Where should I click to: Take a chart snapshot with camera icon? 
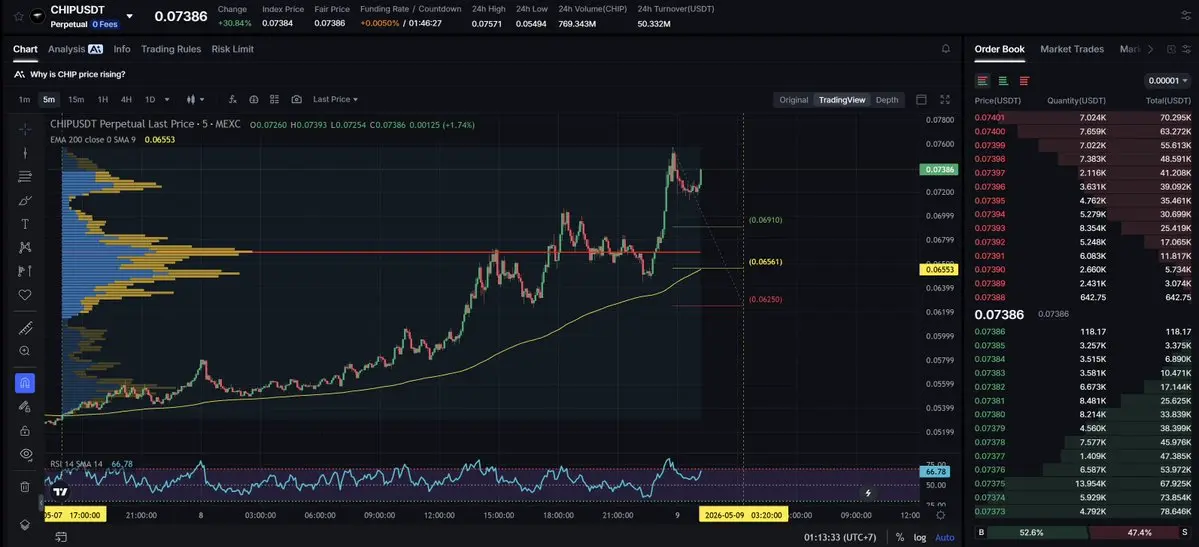click(297, 99)
